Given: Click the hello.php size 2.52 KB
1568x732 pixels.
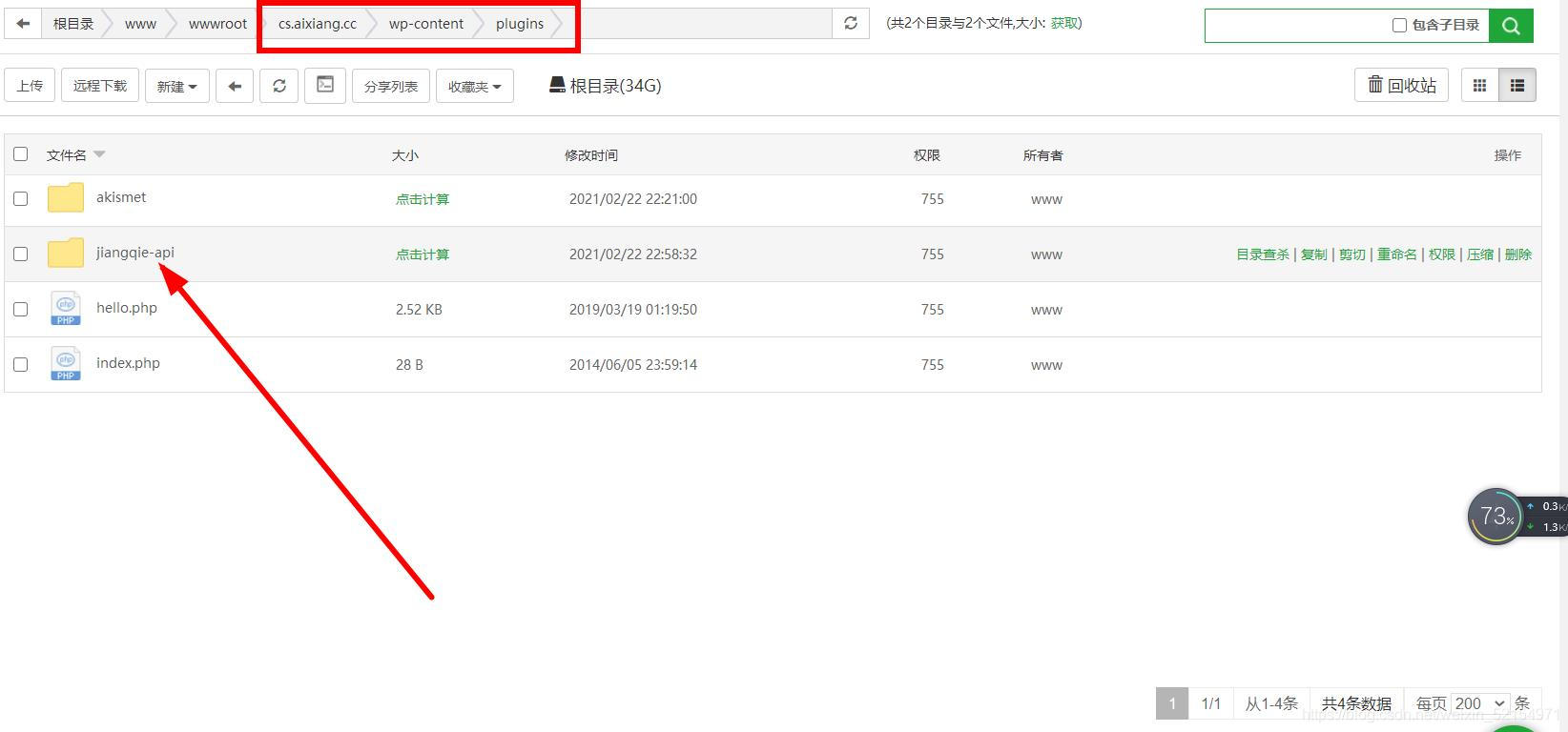Looking at the screenshot, I should coord(419,310).
